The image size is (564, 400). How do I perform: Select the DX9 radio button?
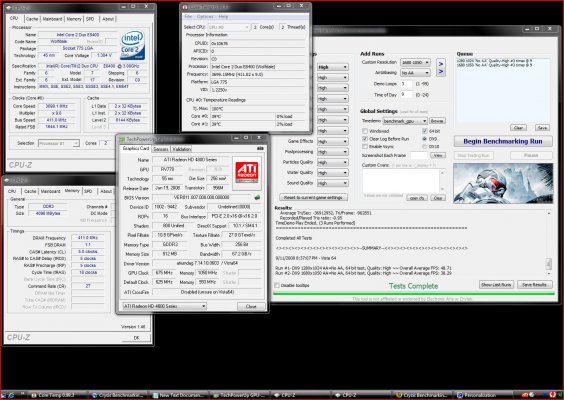[425, 138]
